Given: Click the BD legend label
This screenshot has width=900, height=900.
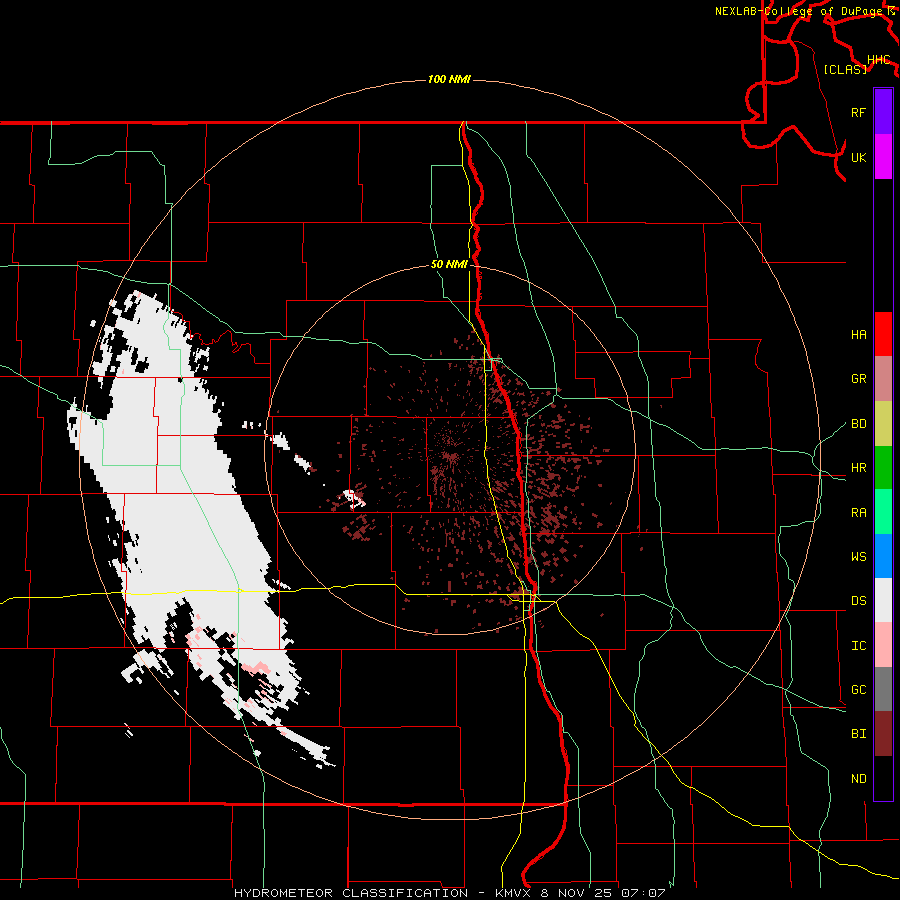Looking at the screenshot, I should pyautogui.click(x=858, y=424).
